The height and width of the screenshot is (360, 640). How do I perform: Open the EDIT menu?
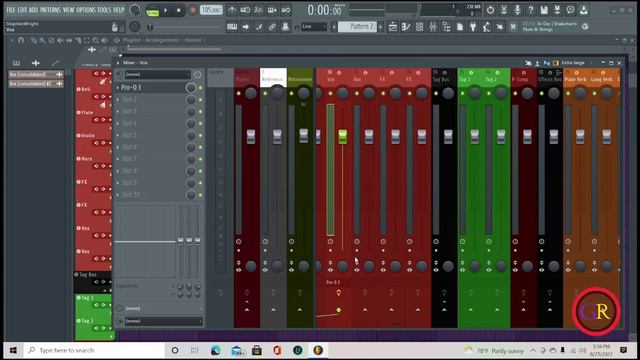coord(22,9)
